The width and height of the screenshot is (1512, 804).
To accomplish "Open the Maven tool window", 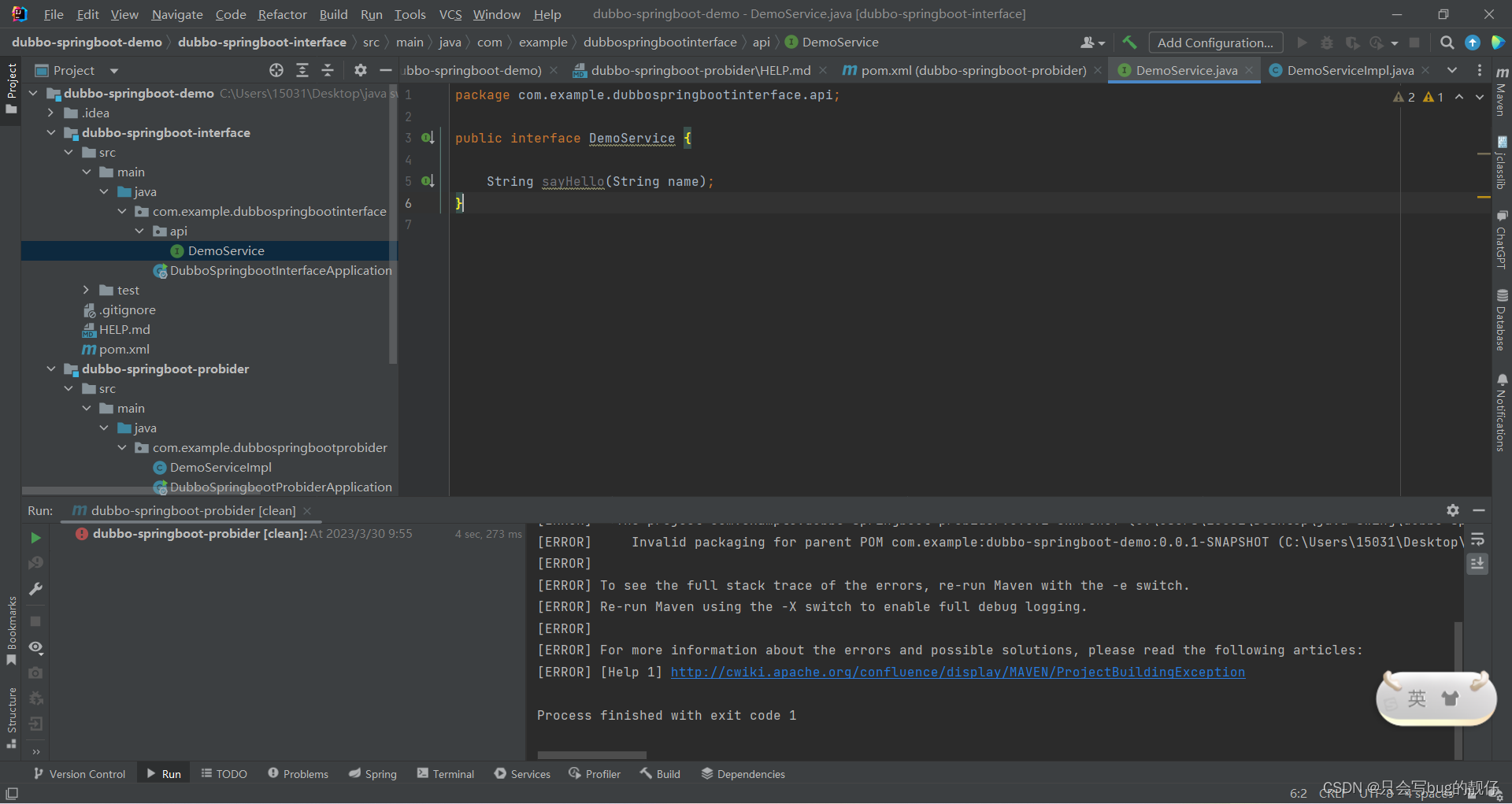I will click(x=1502, y=92).
